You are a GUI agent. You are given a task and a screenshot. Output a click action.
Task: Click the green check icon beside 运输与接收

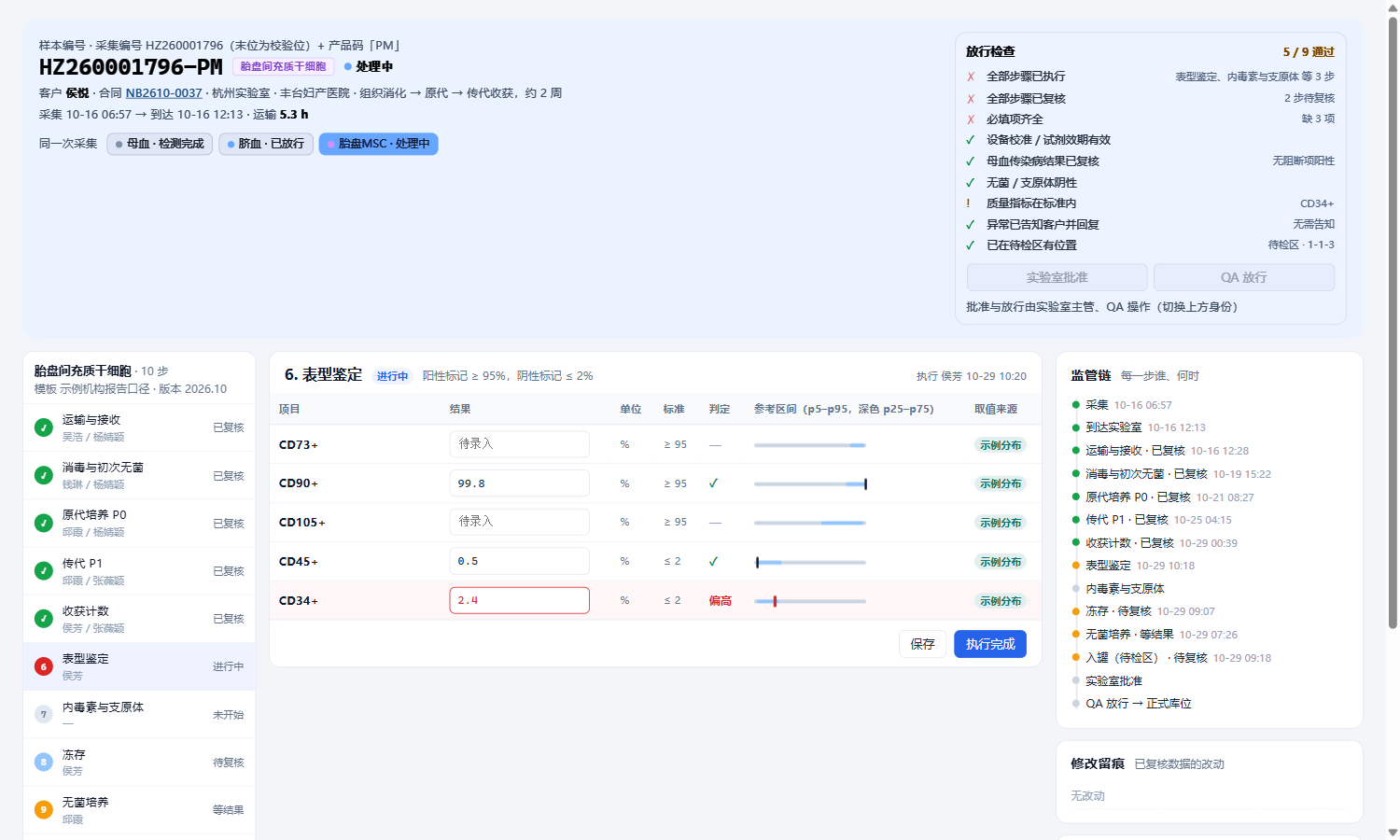[x=43, y=427]
